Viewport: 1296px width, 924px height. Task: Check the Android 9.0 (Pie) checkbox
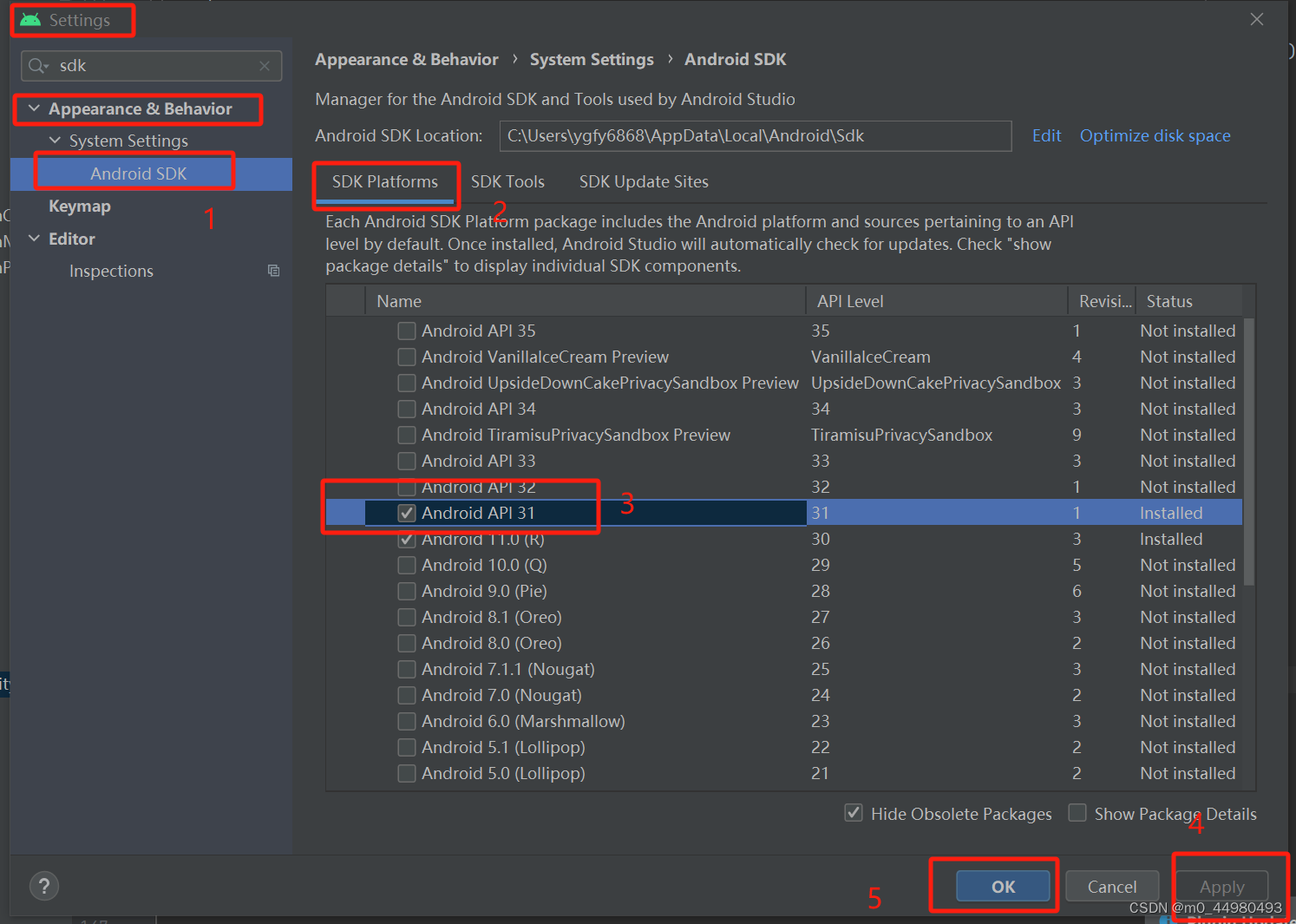(406, 591)
